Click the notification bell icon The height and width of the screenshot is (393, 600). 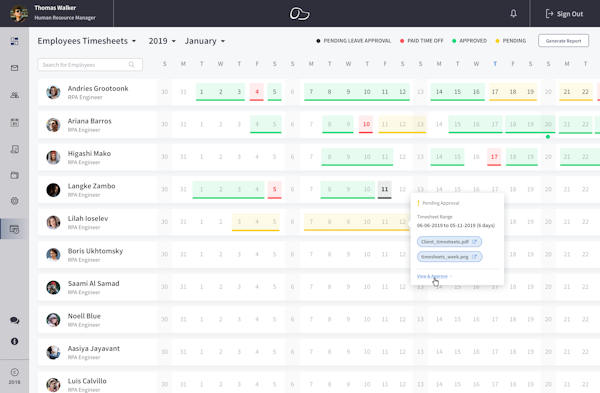click(x=514, y=14)
